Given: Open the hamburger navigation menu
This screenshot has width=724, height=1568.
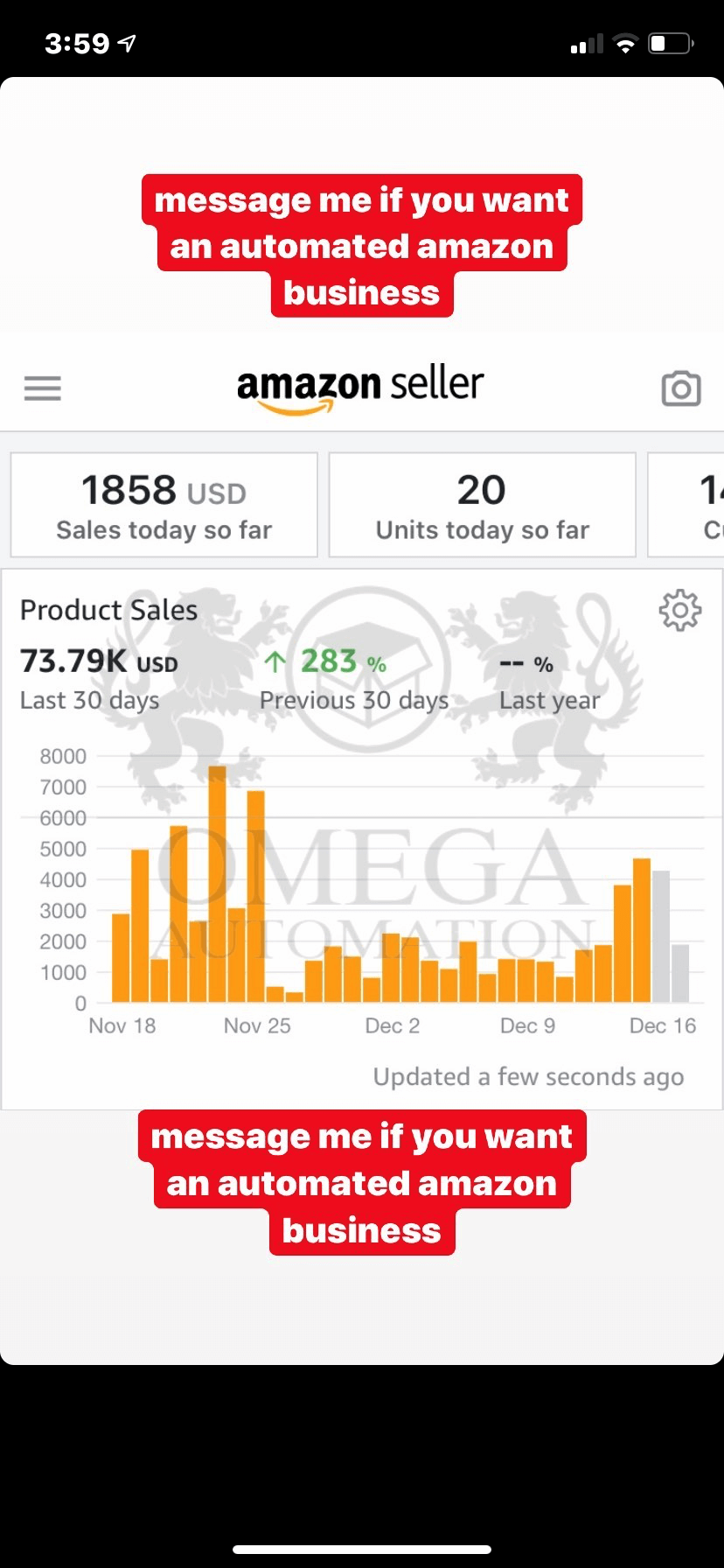Looking at the screenshot, I should pyautogui.click(x=43, y=388).
